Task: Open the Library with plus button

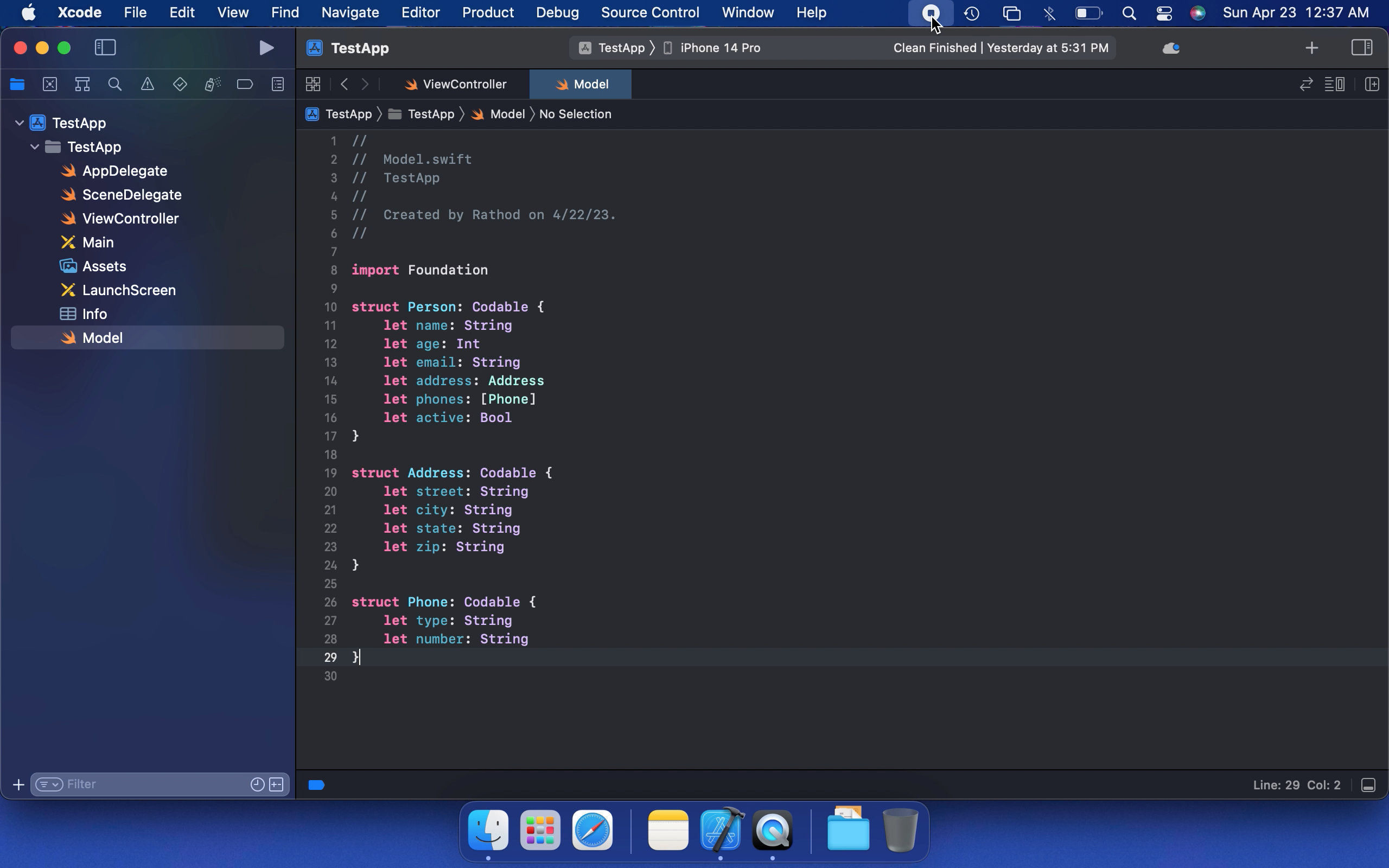Action: (1311, 48)
